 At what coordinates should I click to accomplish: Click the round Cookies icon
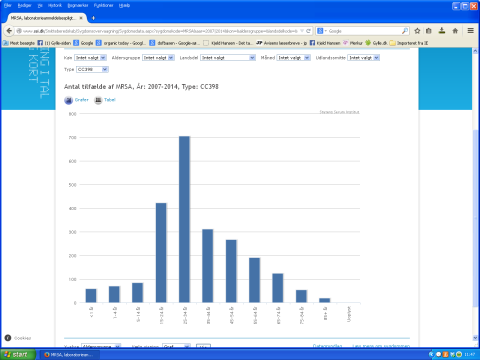tap(8, 338)
